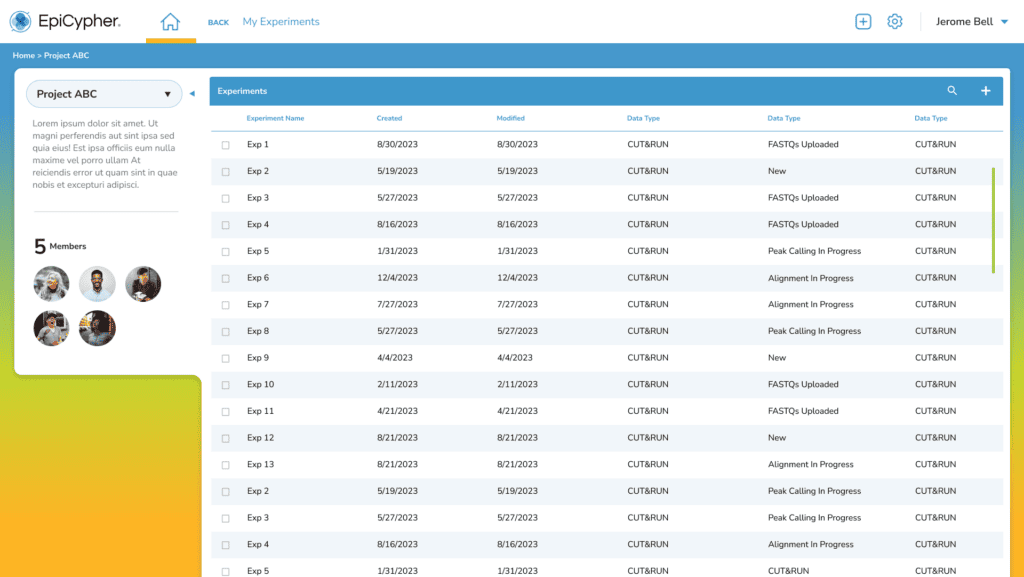Viewport: 1024px width, 577px height.
Task: Add an experiment with the white plus icon
Action: click(985, 91)
